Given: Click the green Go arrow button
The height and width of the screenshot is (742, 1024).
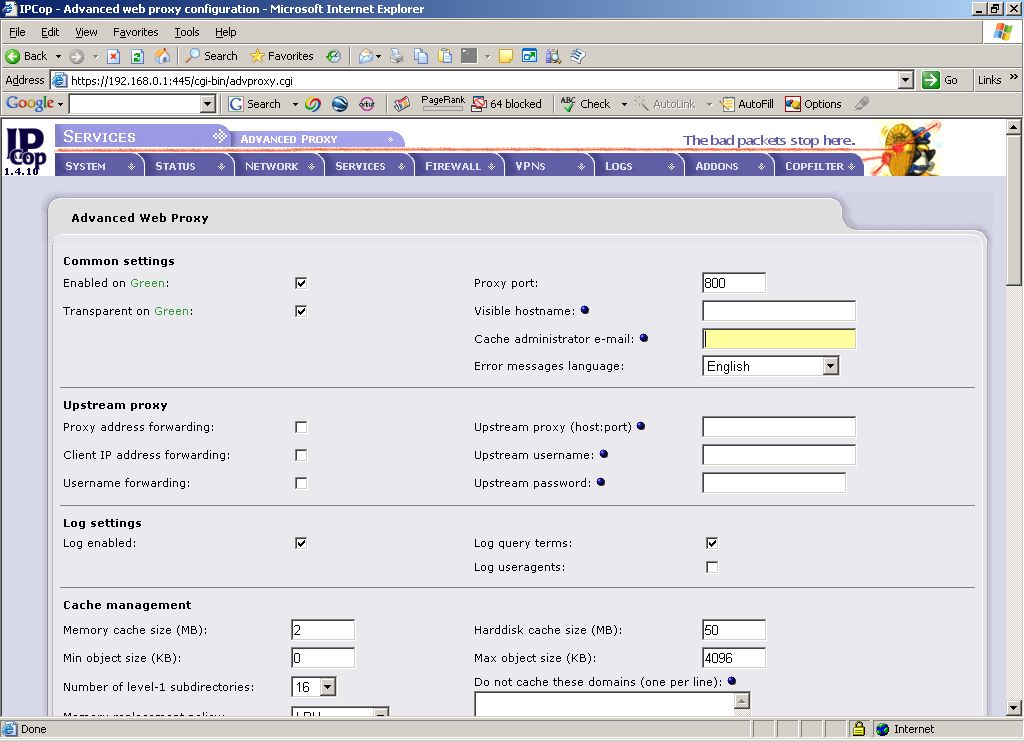Looking at the screenshot, I should pos(931,80).
